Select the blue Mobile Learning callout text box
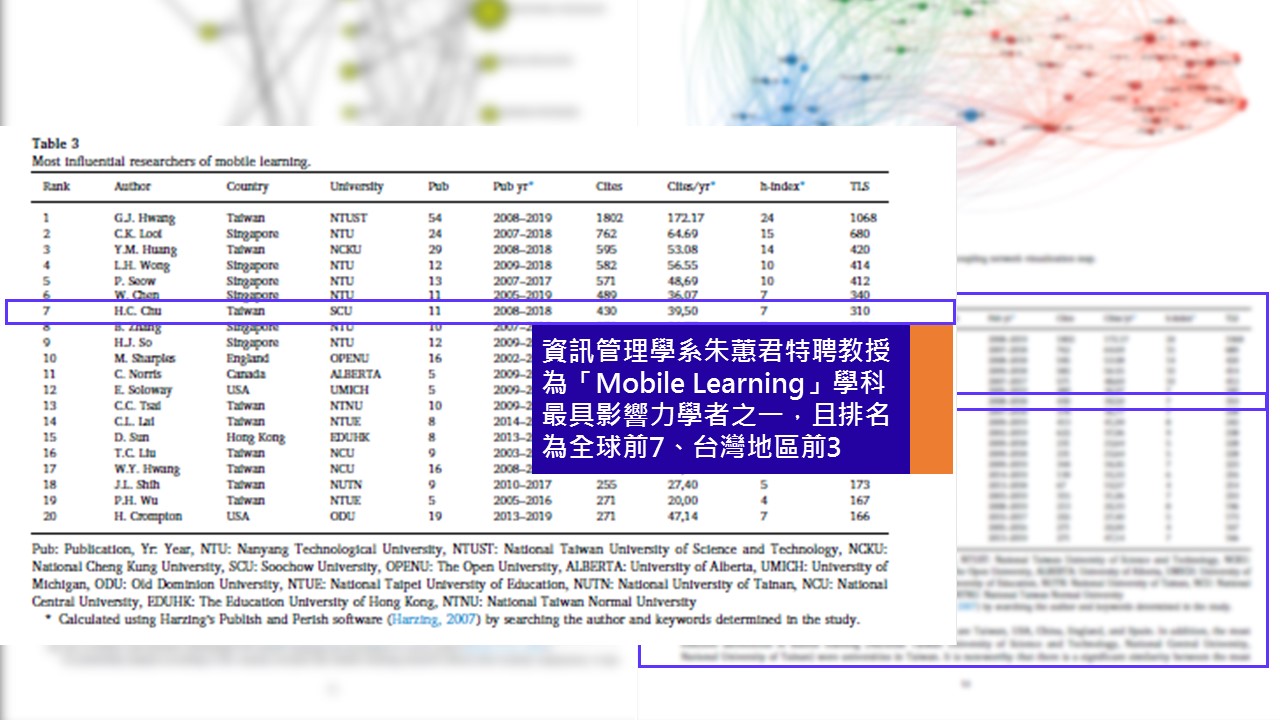The image size is (1280, 720). pyautogui.click(x=720, y=398)
